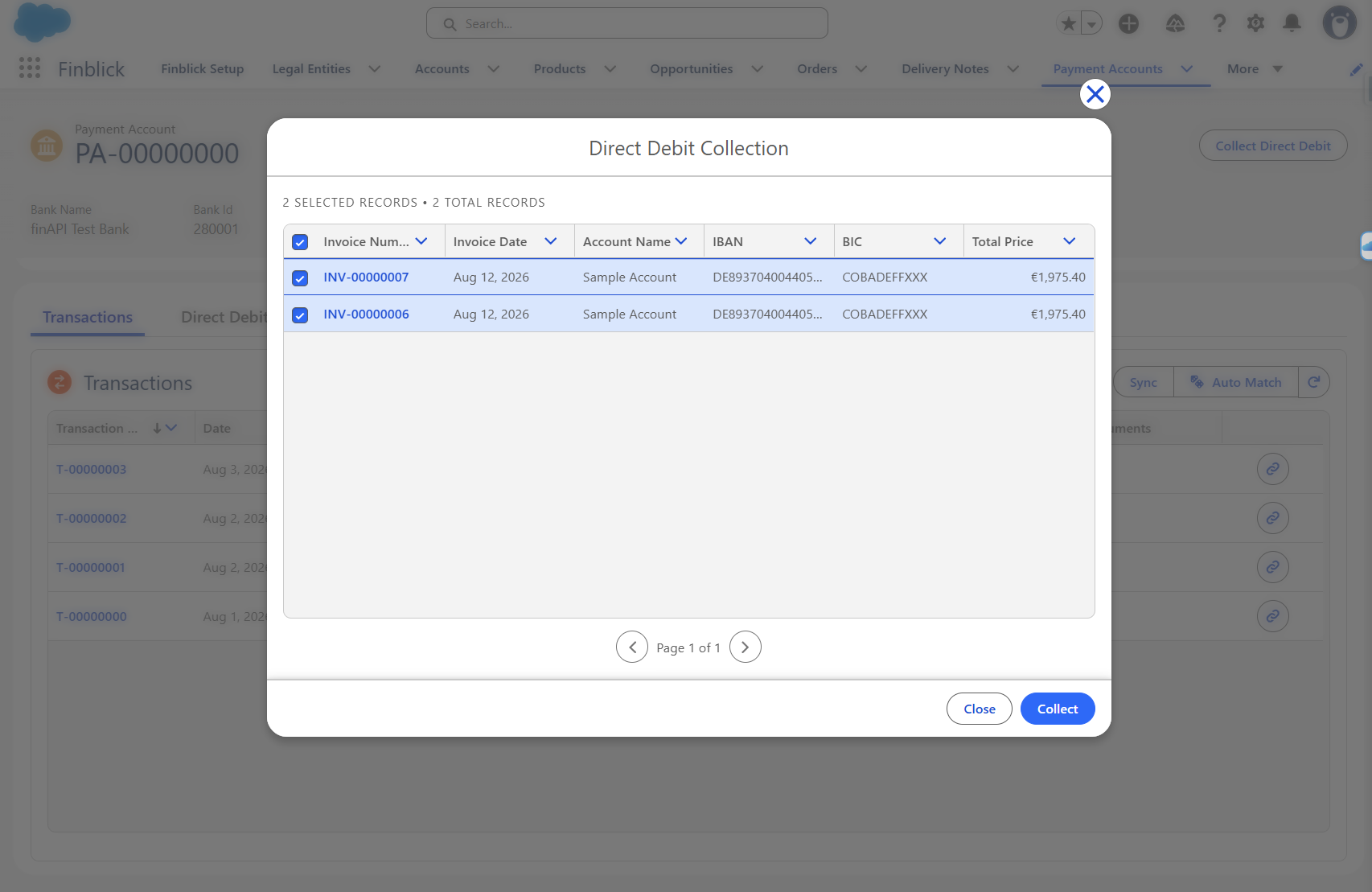Expand the Accounts nav dropdown
The width and height of the screenshot is (1372, 892).
pos(494,69)
